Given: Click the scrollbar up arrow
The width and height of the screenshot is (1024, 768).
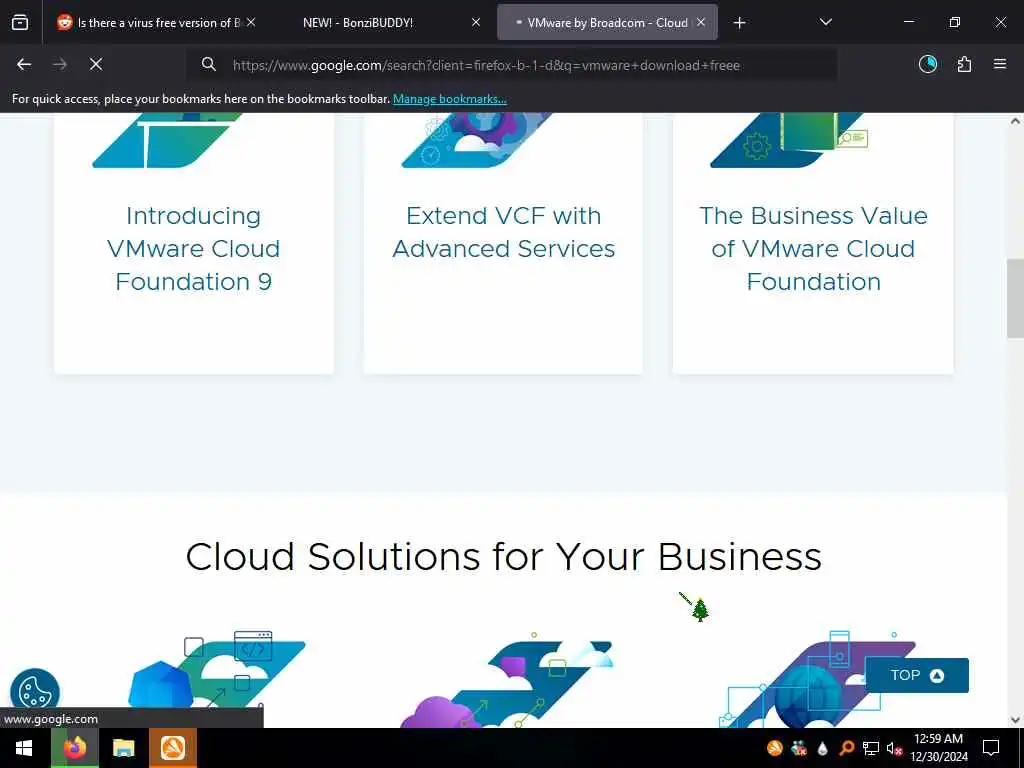Looking at the screenshot, I should pyautogui.click(x=1015, y=121).
